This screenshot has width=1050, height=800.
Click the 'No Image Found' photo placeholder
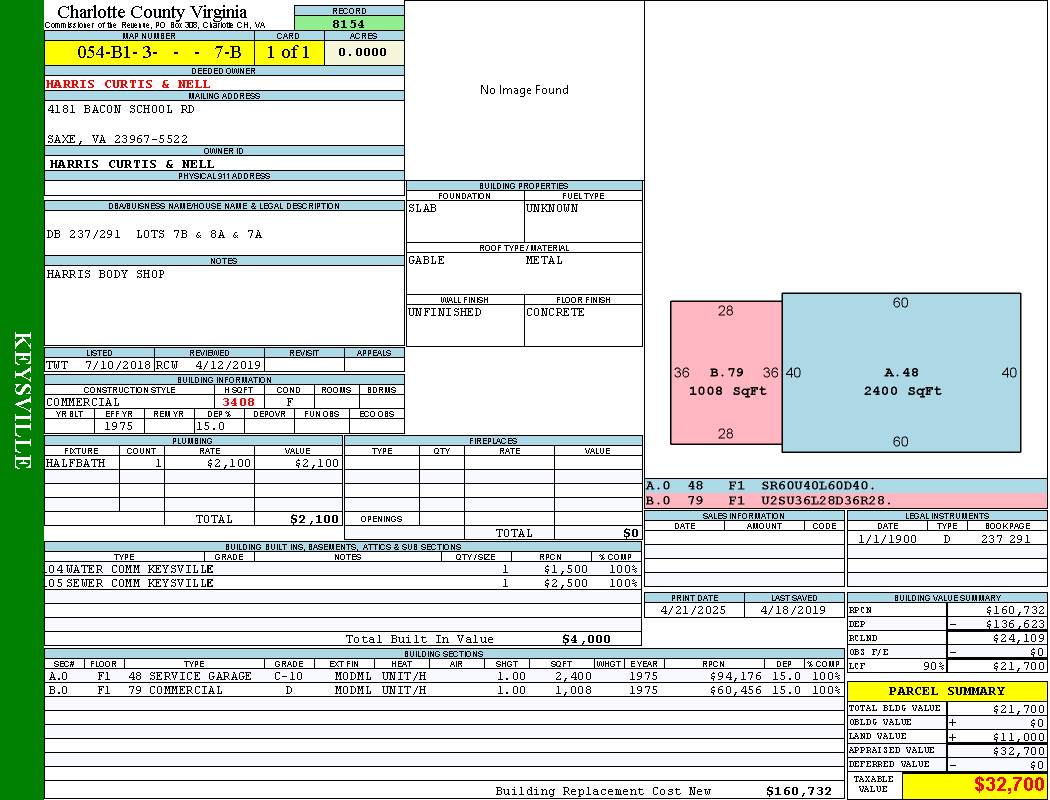pyautogui.click(x=524, y=90)
